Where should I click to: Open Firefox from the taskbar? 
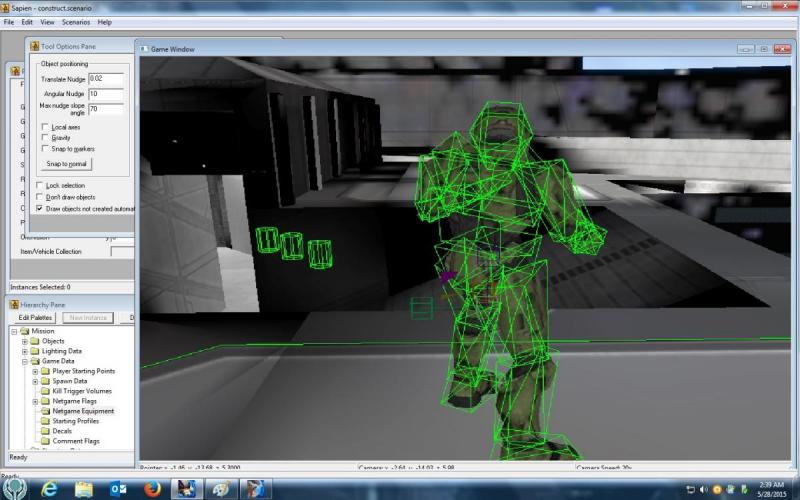point(153,489)
